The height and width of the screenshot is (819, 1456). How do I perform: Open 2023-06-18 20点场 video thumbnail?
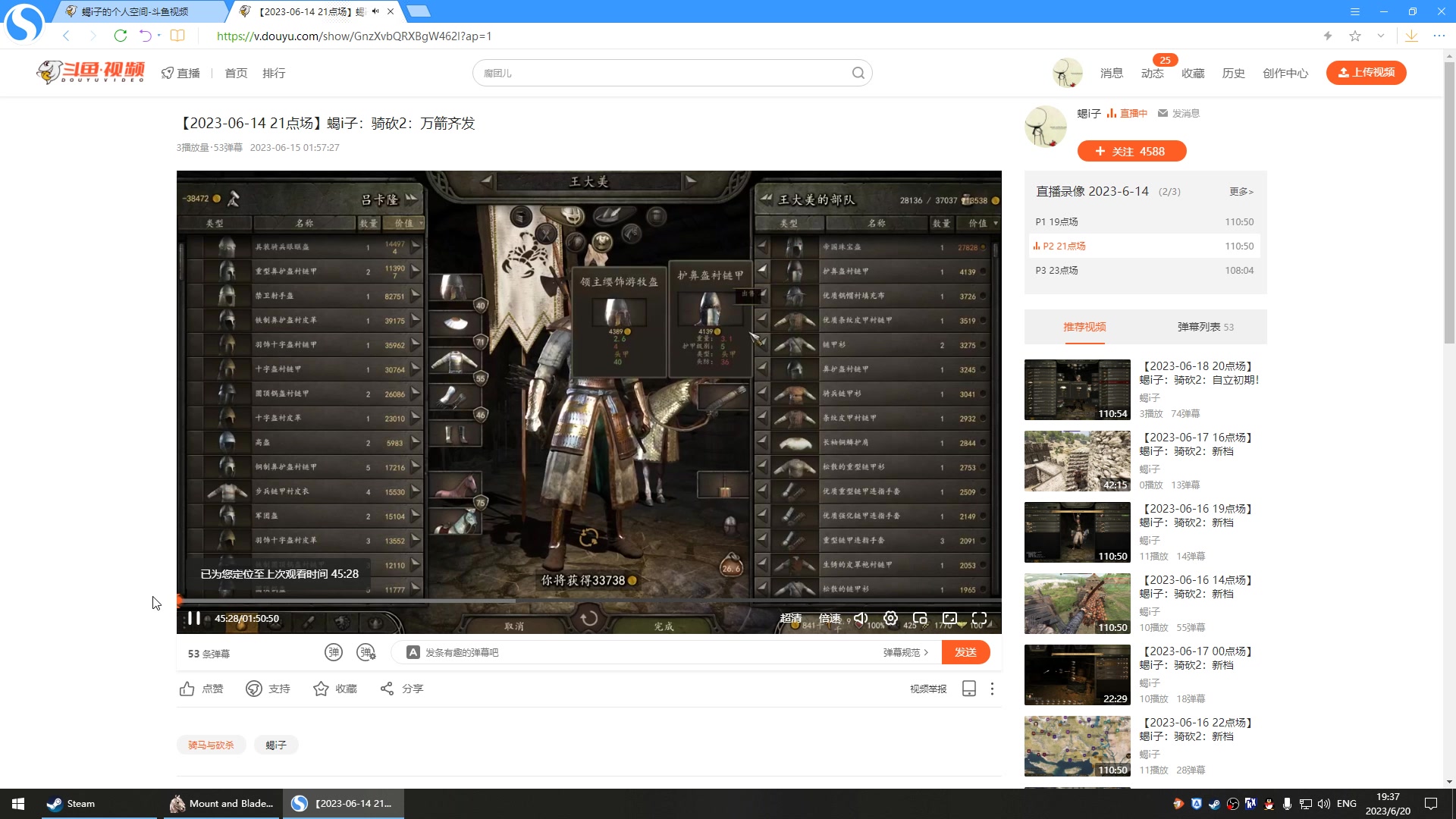pos(1077,390)
